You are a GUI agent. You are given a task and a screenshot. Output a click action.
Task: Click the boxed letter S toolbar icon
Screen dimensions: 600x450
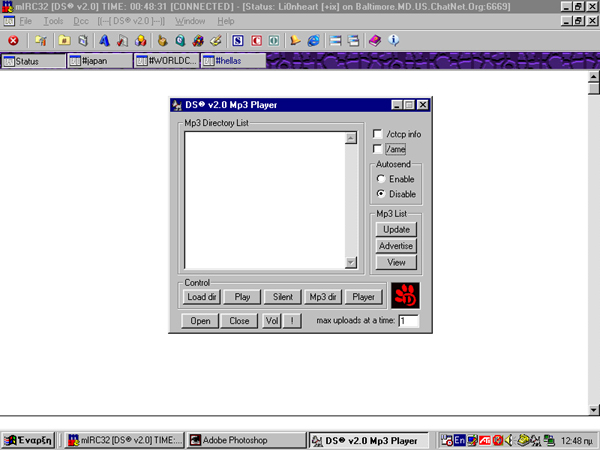(238, 41)
